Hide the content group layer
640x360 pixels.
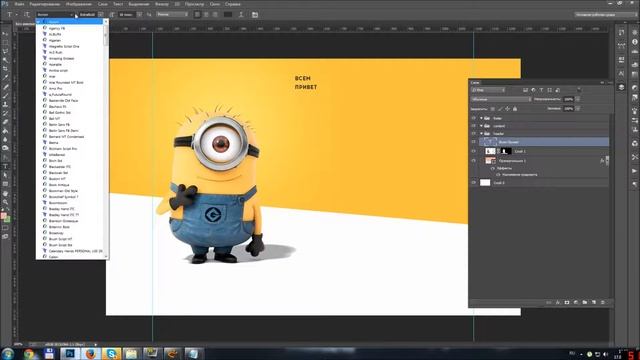coord(473,126)
